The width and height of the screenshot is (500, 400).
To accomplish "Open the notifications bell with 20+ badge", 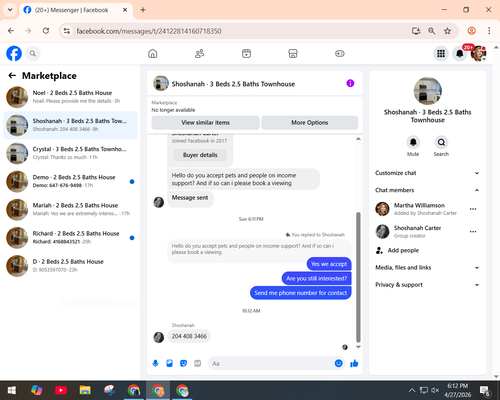I will point(460,53).
